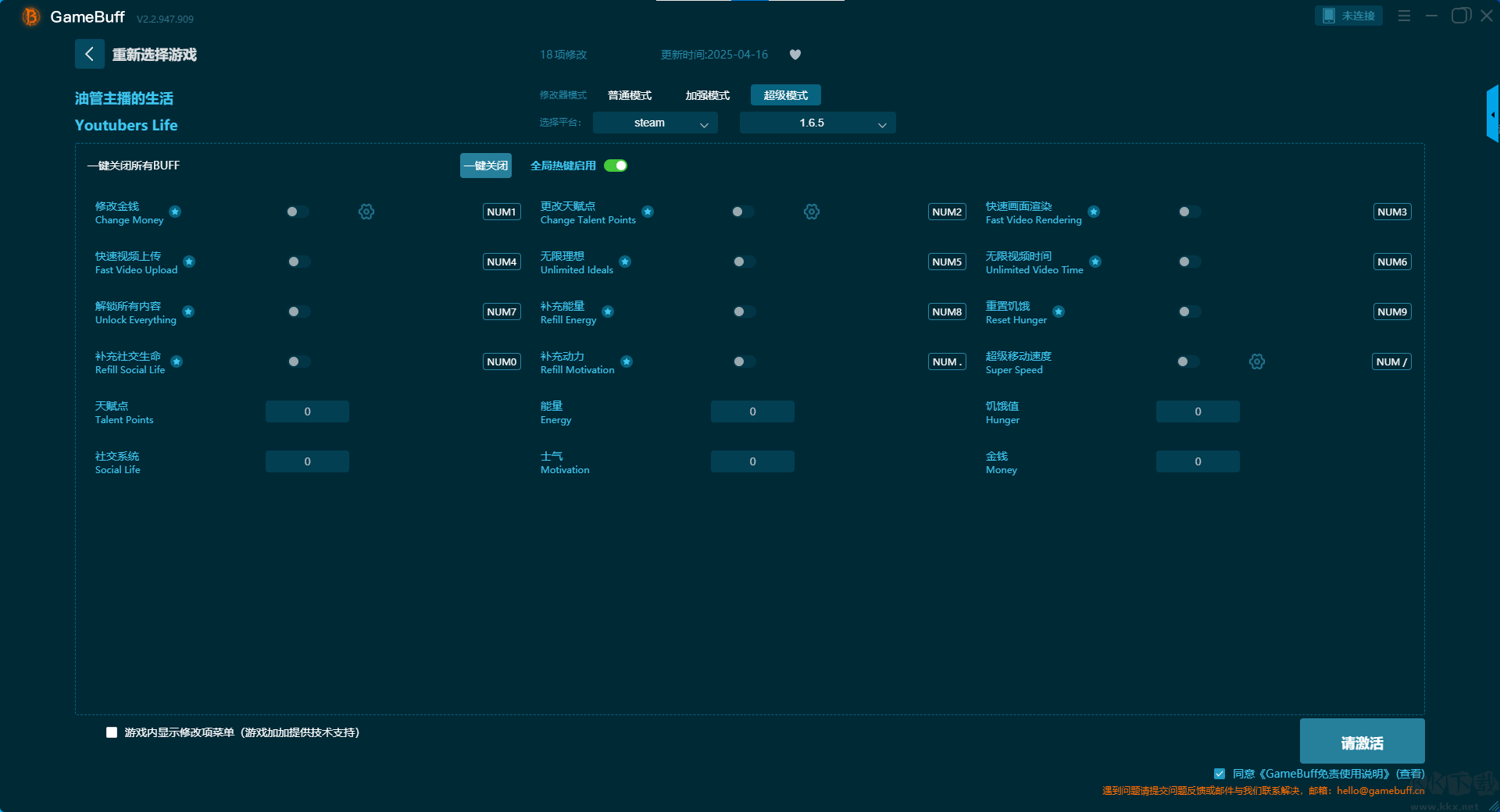Viewport: 1500px width, 812px height.
Task: Click hello@gamebuff.cn email text
Action: pyautogui.click(x=1380, y=791)
